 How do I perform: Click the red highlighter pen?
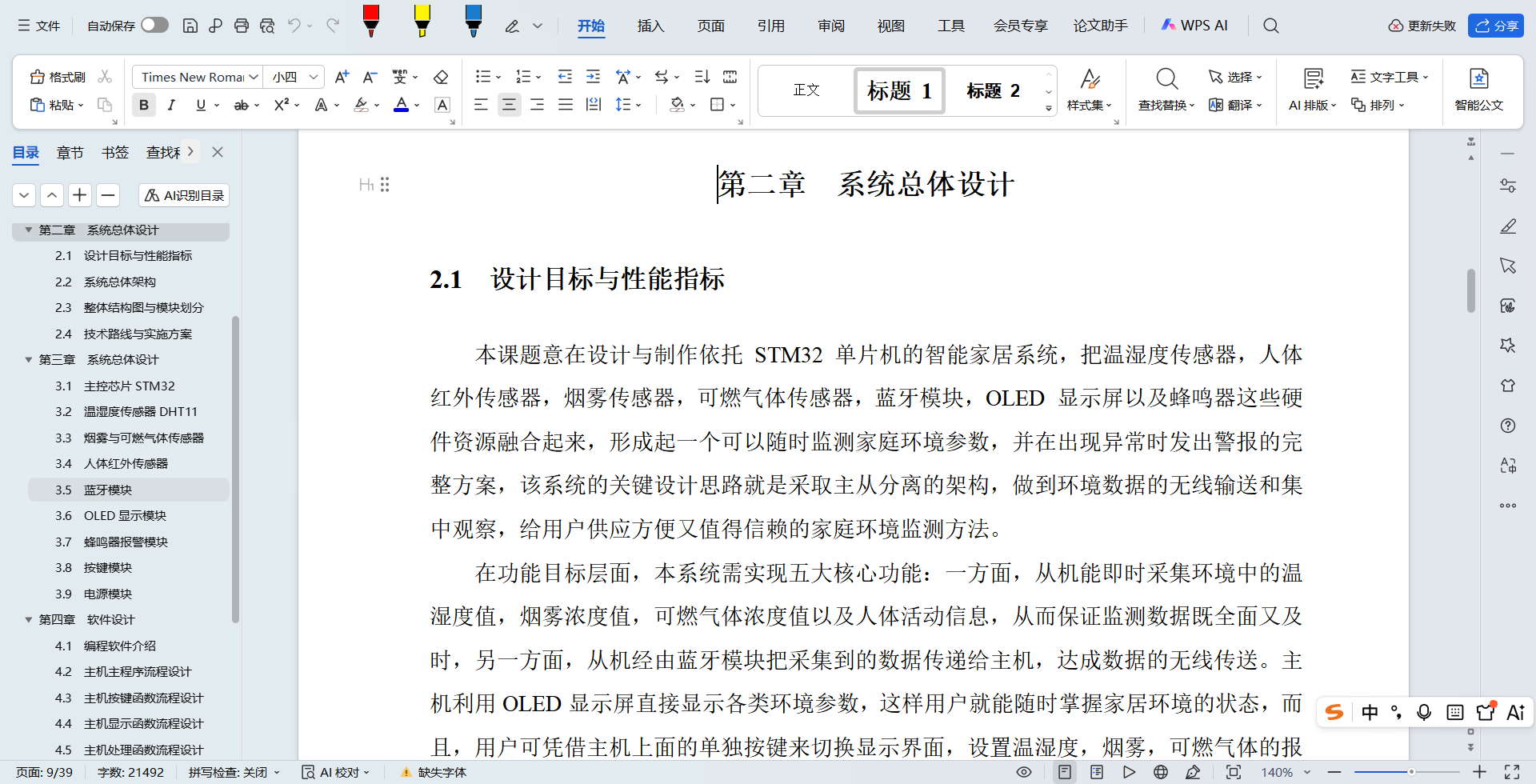tap(370, 21)
